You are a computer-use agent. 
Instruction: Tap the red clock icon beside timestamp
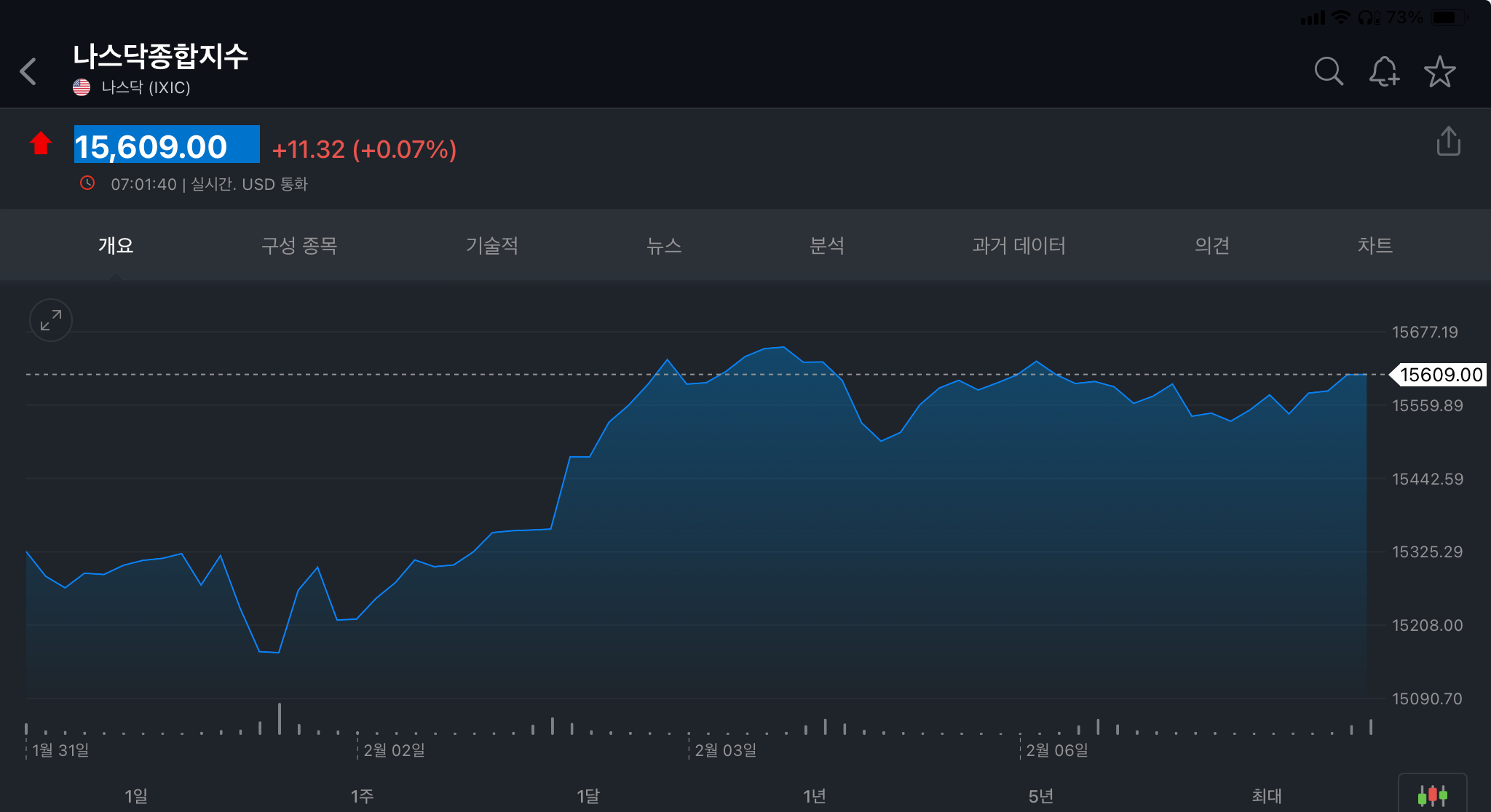[87, 183]
